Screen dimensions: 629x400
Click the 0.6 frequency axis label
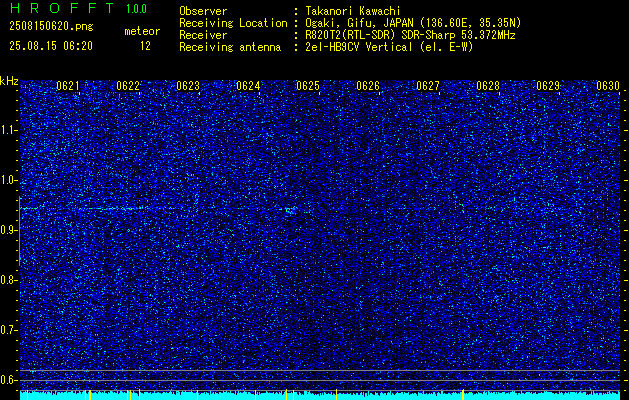9,380
